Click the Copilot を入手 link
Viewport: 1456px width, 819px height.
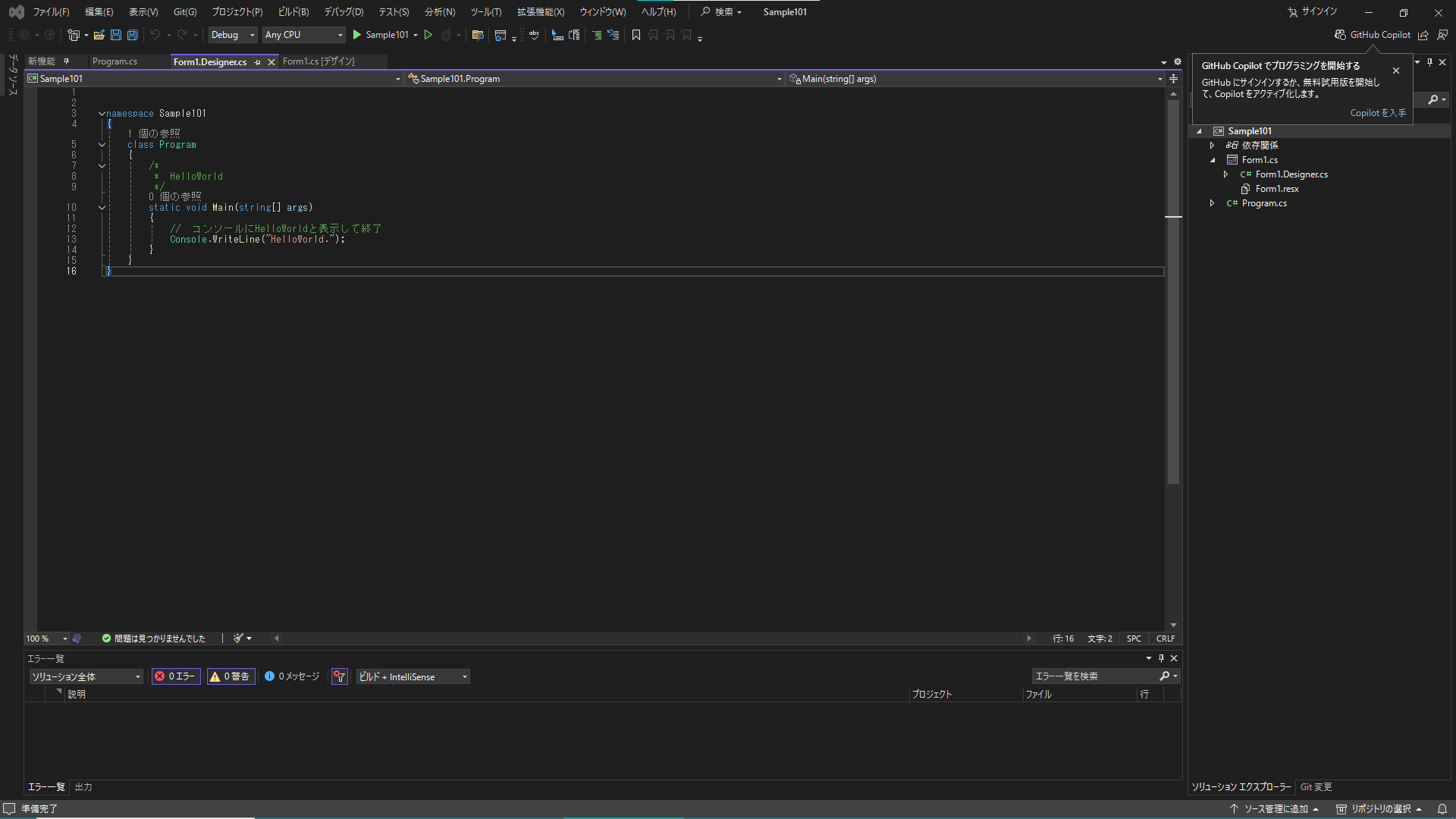tap(1378, 113)
